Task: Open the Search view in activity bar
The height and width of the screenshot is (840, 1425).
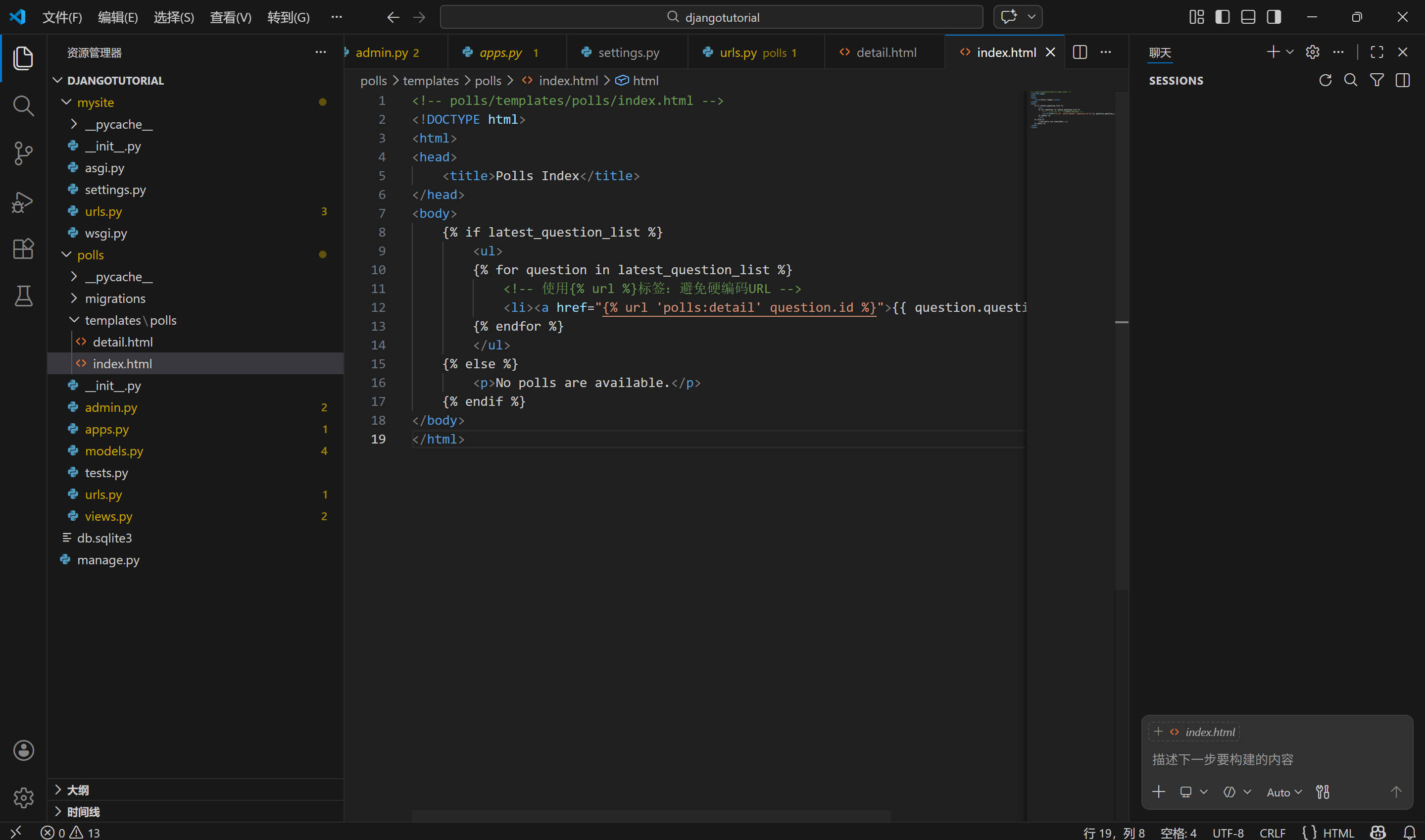Action: pyautogui.click(x=23, y=105)
